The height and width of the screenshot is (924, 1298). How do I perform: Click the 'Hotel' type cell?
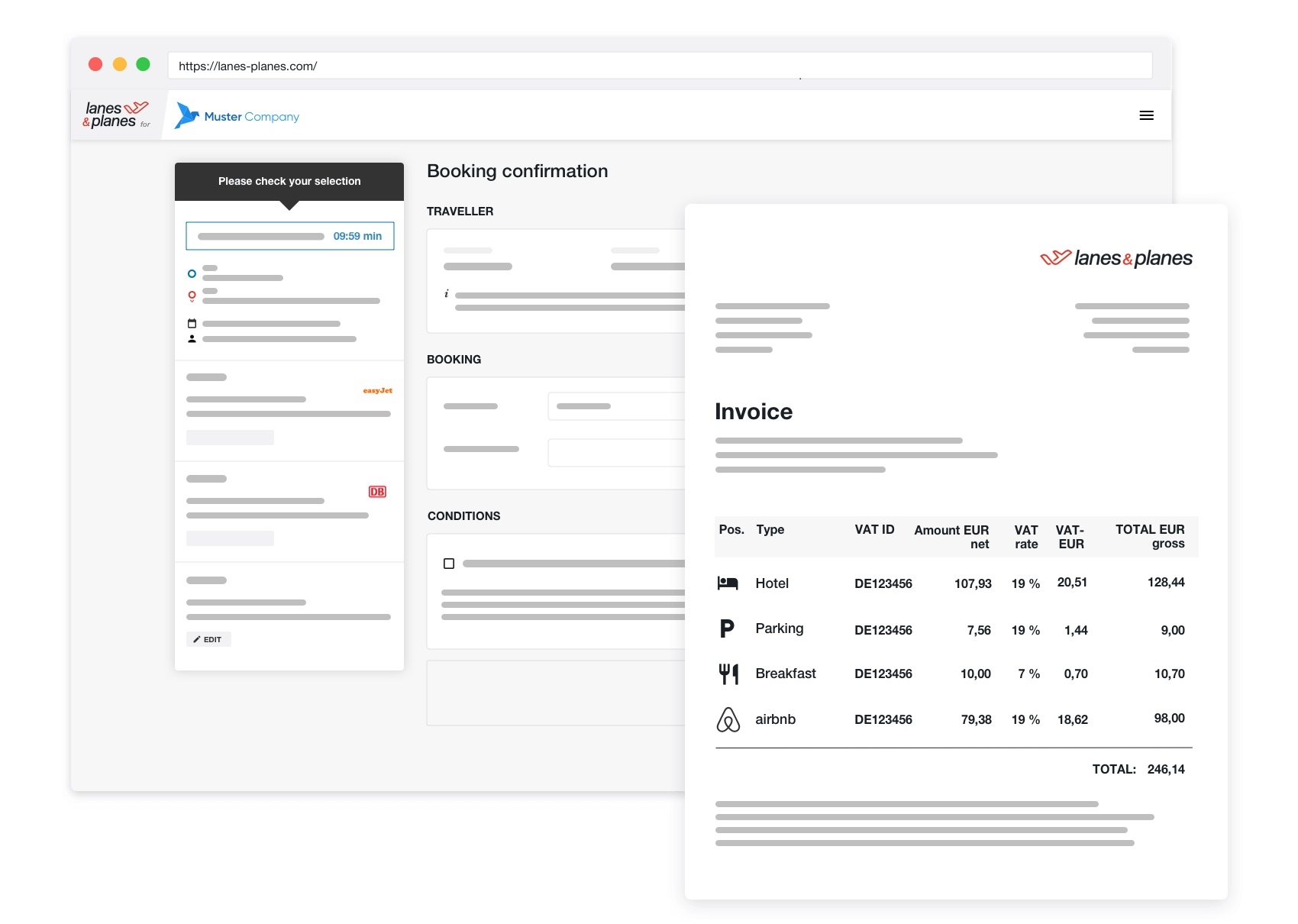(772, 583)
